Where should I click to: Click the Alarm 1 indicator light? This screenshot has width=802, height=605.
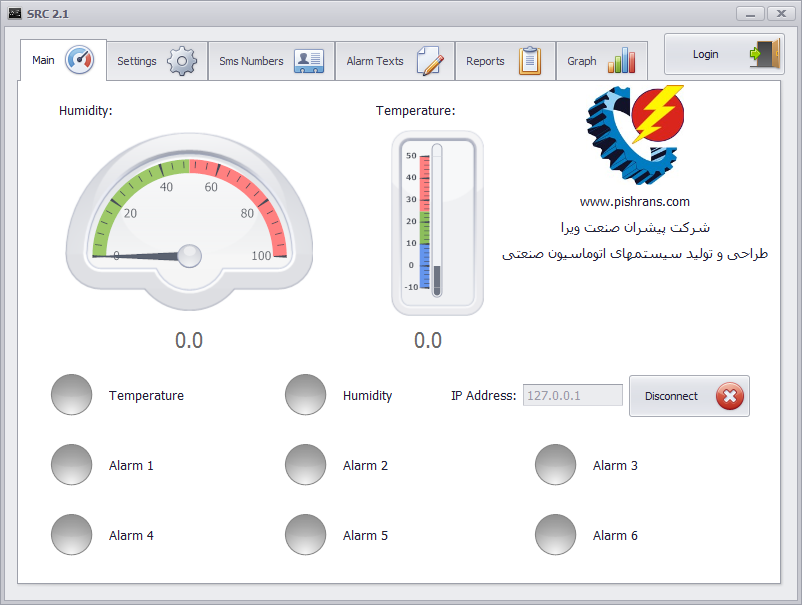click(x=72, y=464)
